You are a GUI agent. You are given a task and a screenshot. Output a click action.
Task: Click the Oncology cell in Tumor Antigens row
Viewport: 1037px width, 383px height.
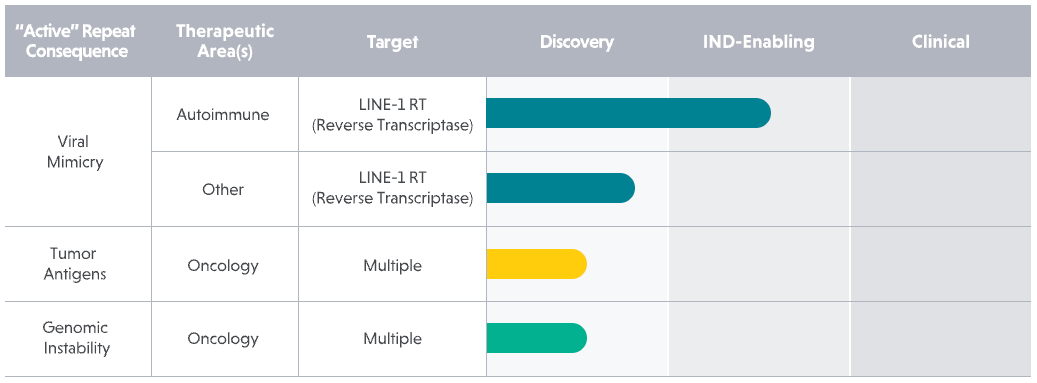coord(224,265)
